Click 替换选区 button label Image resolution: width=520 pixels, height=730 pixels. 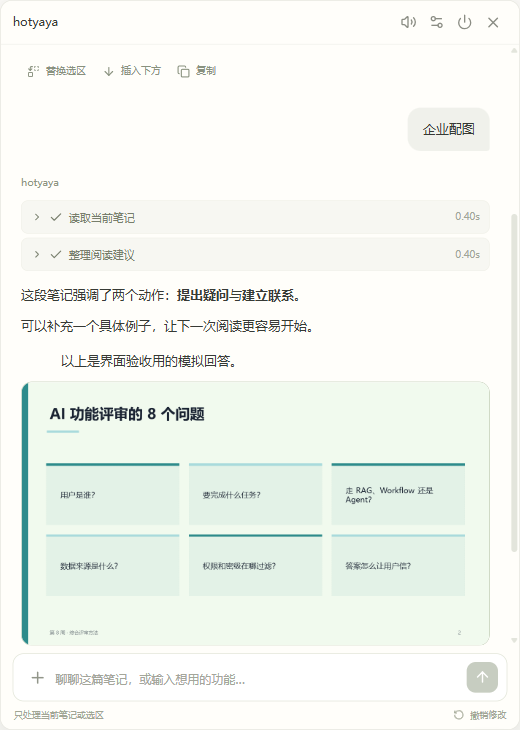[66, 71]
